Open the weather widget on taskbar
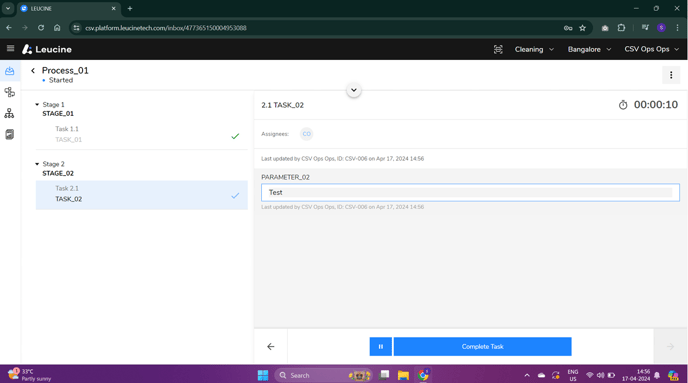Viewport: 688px width, 383px height. click(29, 375)
